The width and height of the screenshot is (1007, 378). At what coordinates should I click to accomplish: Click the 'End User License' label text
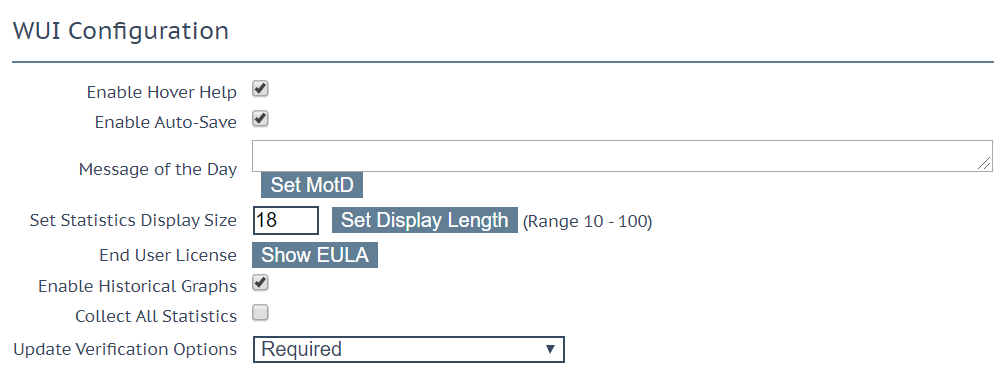point(168,255)
